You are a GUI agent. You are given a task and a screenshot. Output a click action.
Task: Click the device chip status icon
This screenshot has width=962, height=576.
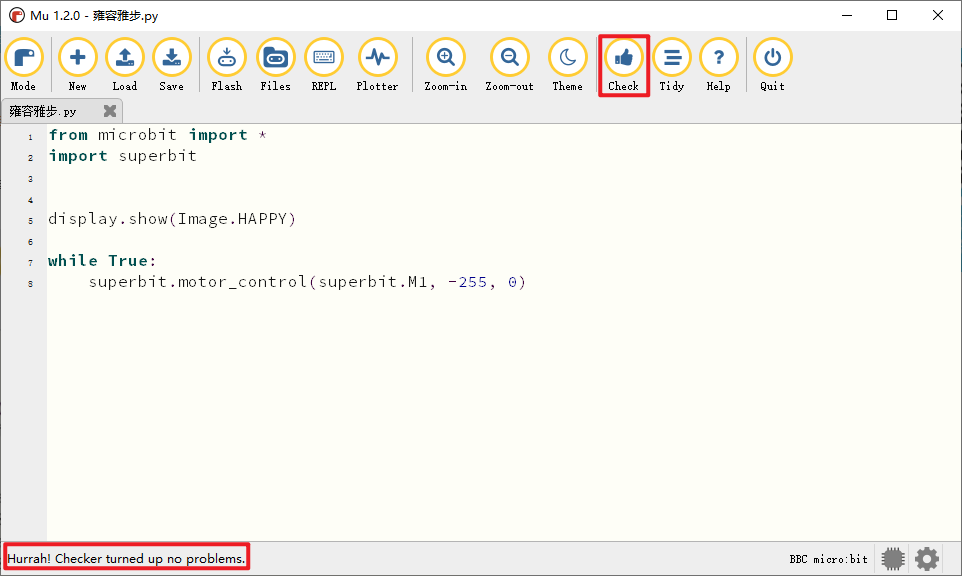(893, 559)
